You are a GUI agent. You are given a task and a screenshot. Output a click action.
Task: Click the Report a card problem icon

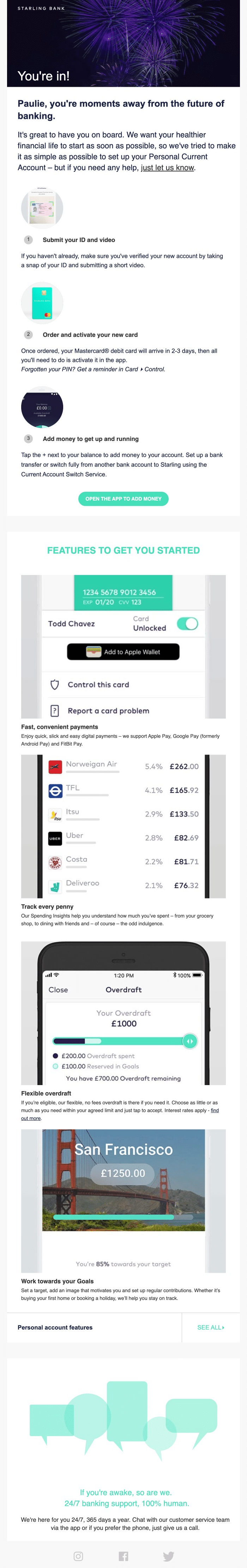[55, 710]
